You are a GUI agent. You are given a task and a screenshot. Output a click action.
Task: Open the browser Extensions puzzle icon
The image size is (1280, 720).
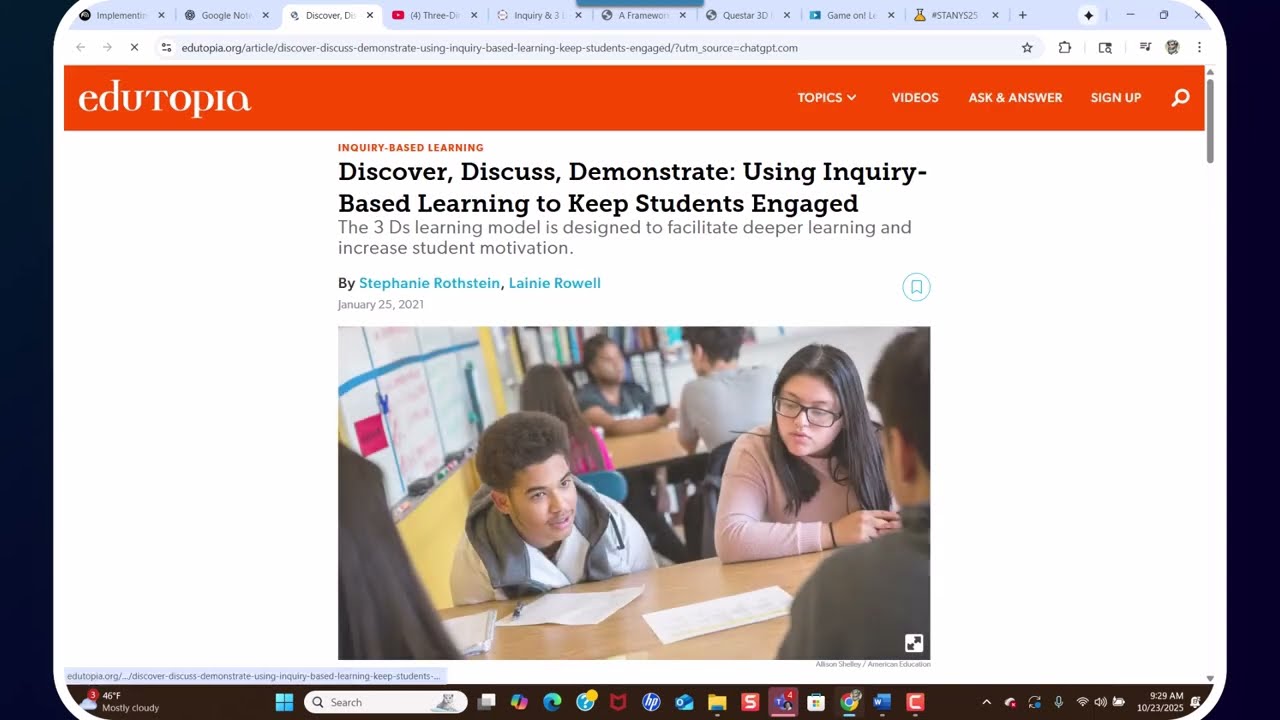tap(1065, 47)
